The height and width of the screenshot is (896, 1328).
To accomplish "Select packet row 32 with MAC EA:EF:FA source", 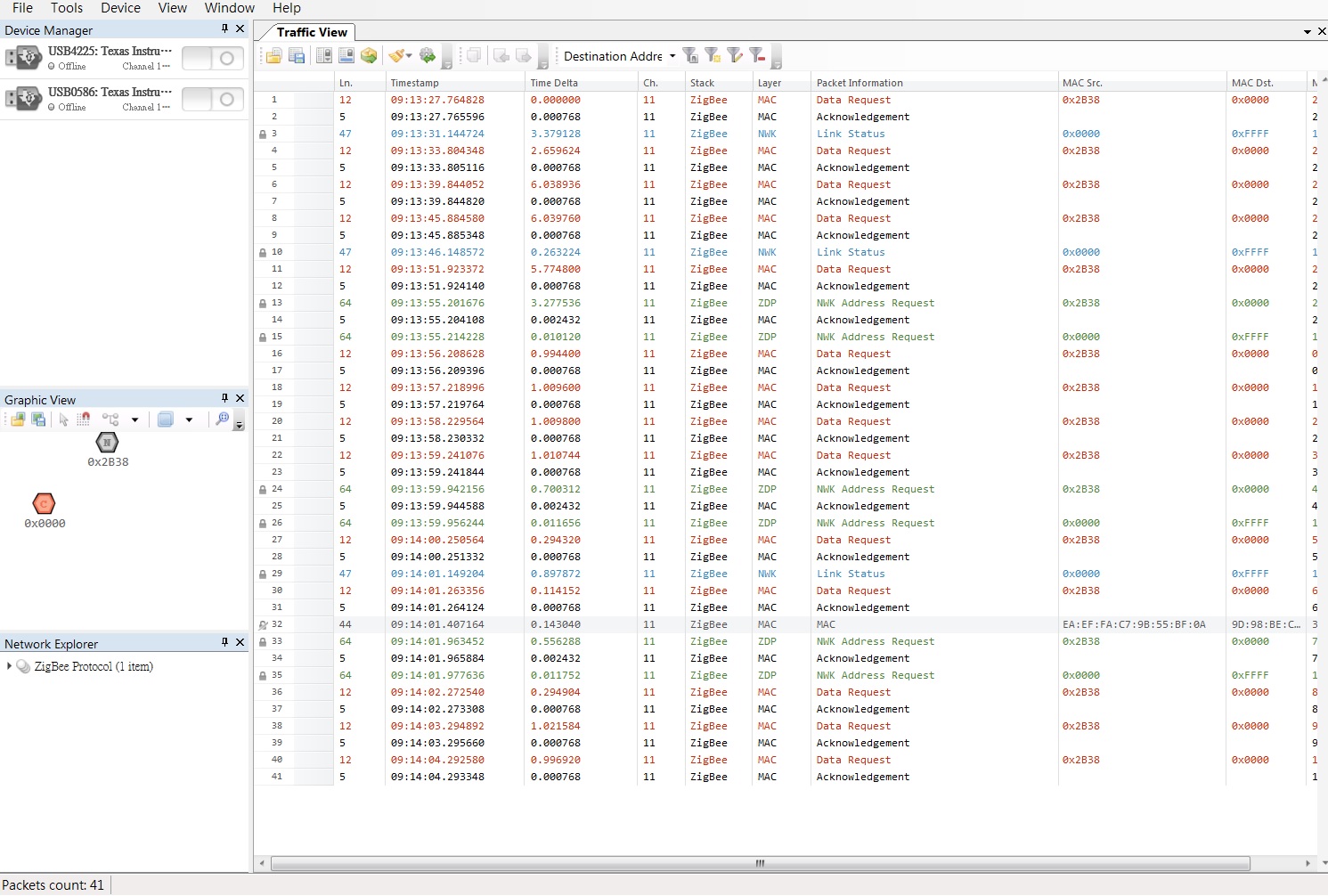I will tap(785, 624).
